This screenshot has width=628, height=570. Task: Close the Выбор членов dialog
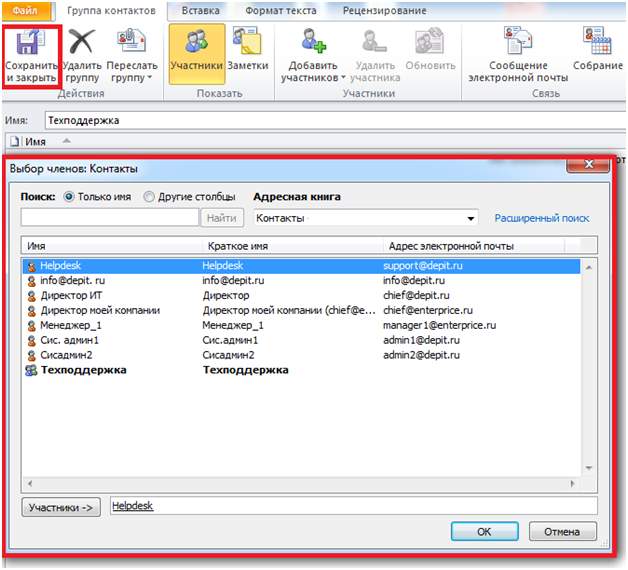point(588,164)
